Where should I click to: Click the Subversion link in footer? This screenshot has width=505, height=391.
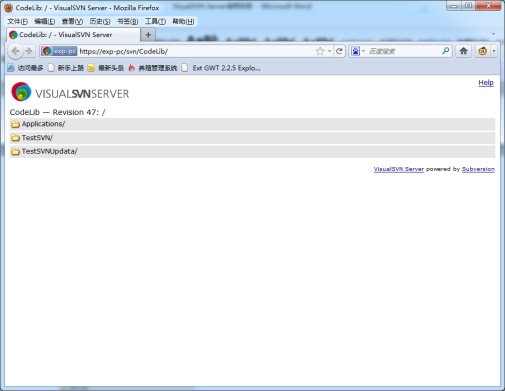point(478,169)
